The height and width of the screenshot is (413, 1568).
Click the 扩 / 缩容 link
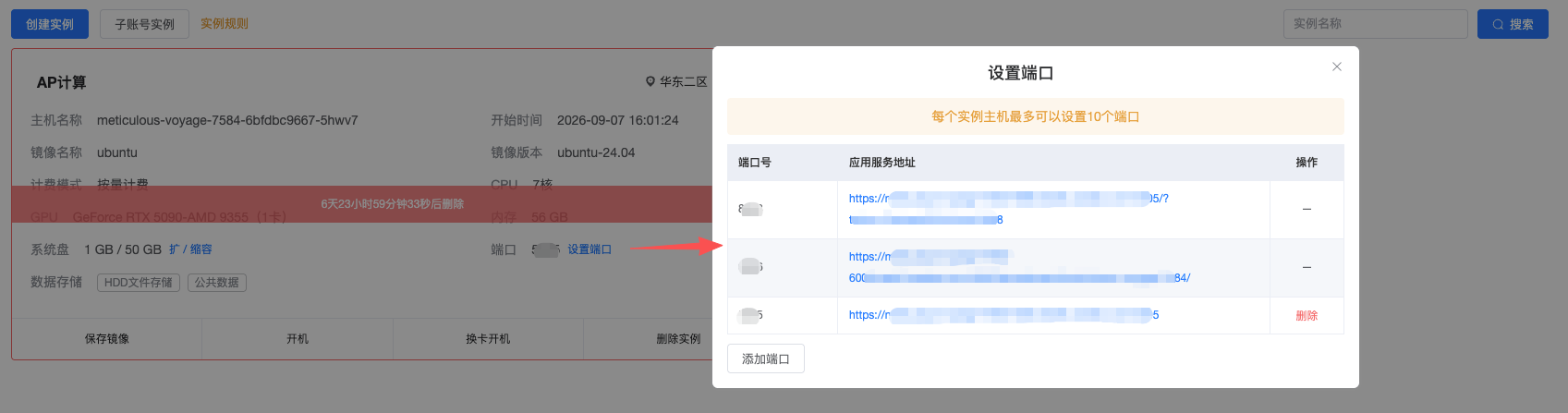190,249
